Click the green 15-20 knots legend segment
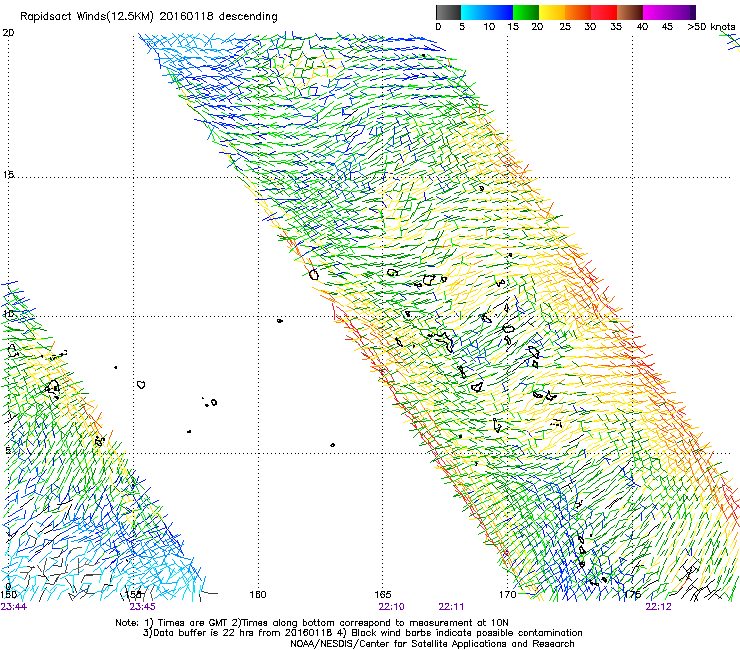 point(526,12)
